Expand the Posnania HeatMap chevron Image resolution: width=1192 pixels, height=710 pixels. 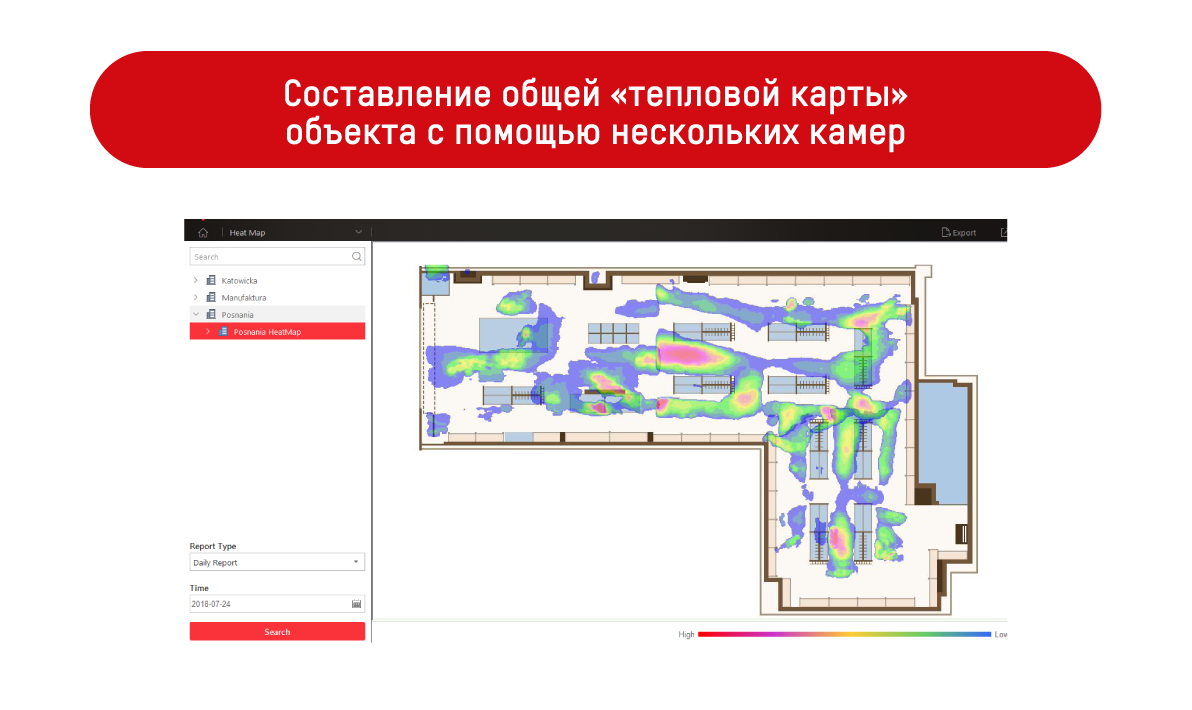coord(208,332)
